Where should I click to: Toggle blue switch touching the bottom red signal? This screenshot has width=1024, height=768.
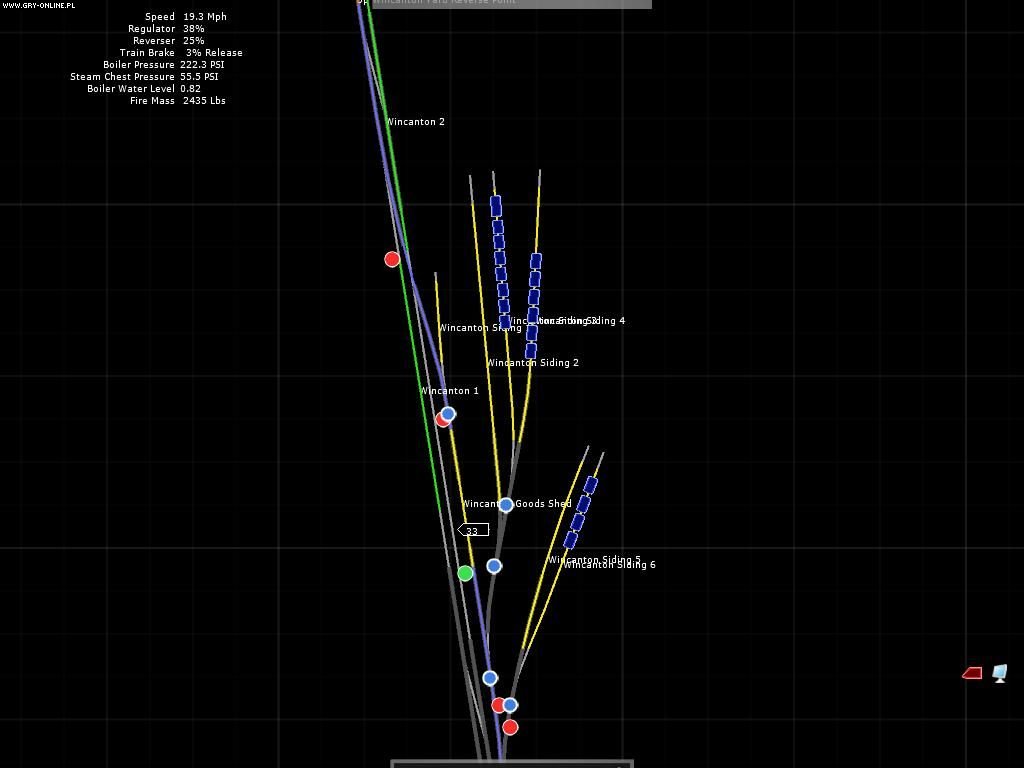(x=510, y=705)
